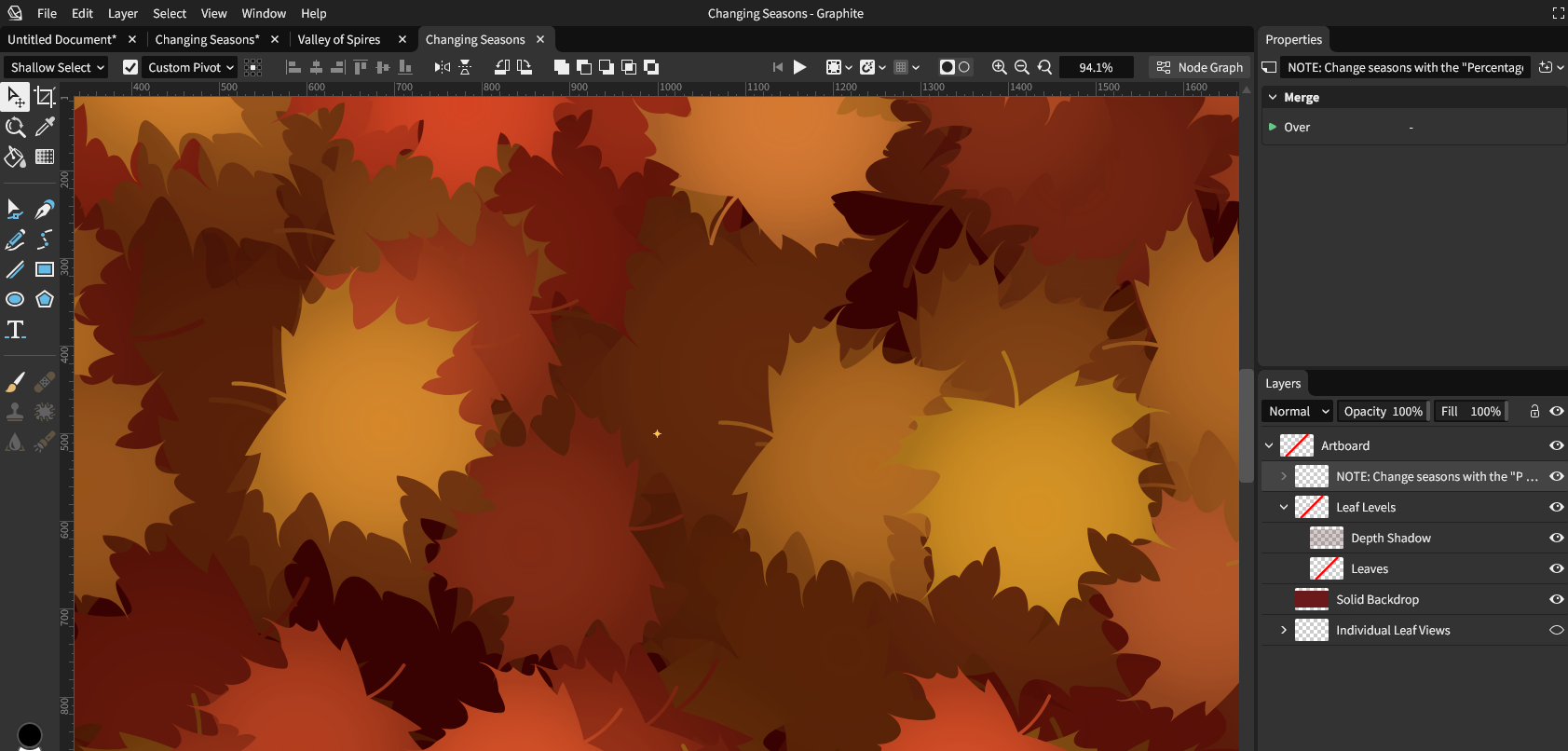The image size is (1568, 751).
Task: Select the Text tool
Action: [x=15, y=329]
